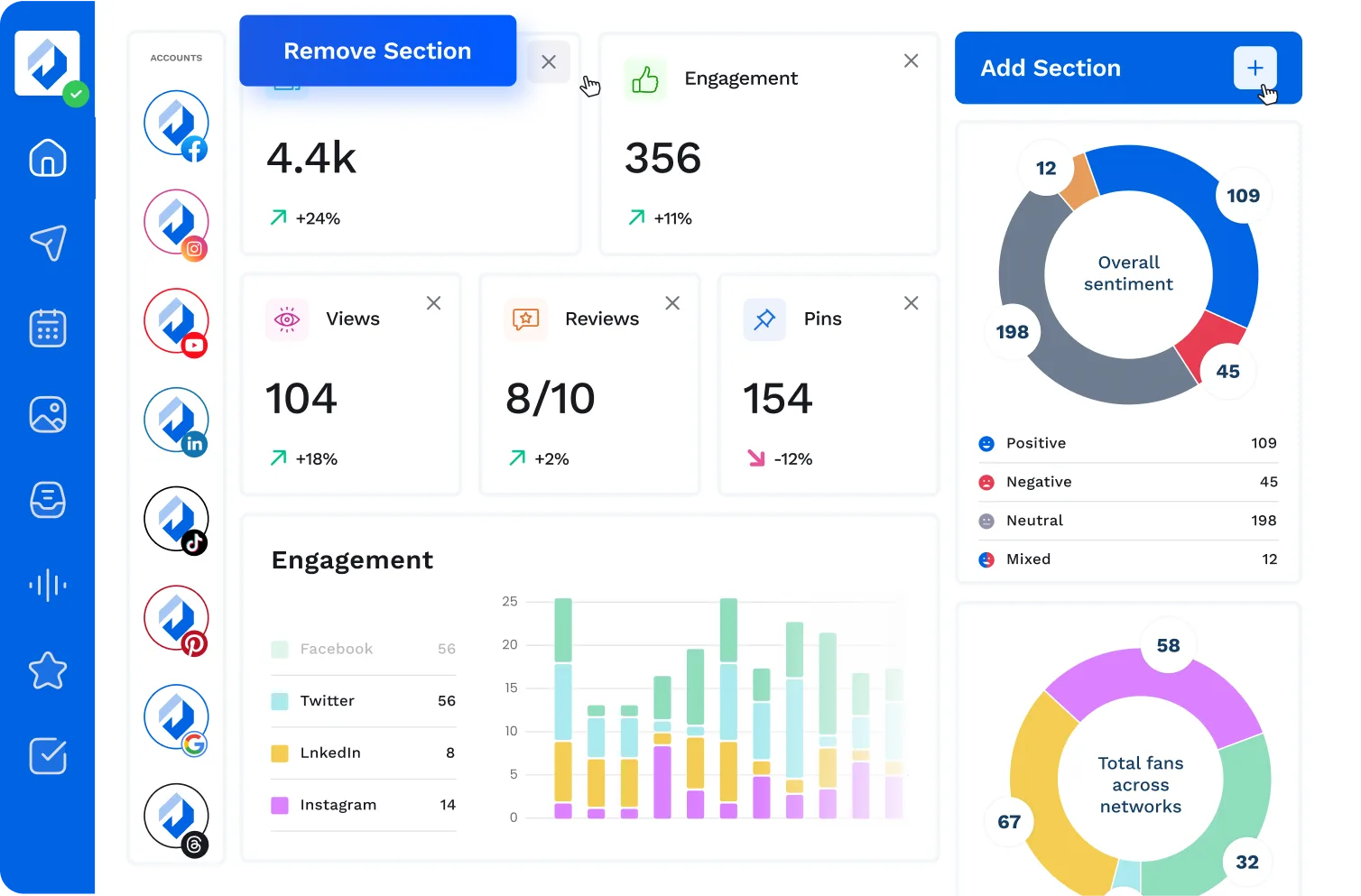This screenshot has width=1361, height=896.
Task: Open the checkmark tasks icon in sidebar
Action: point(48,756)
